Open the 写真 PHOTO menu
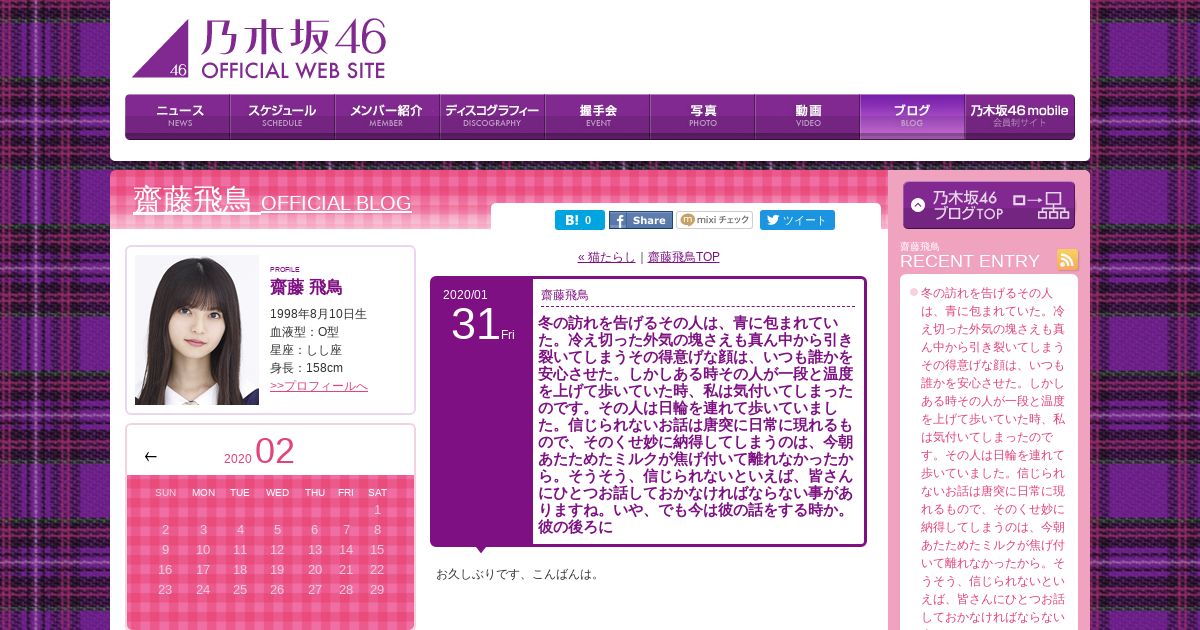Screen dimensions: 1200x630 click(x=703, y=116)
